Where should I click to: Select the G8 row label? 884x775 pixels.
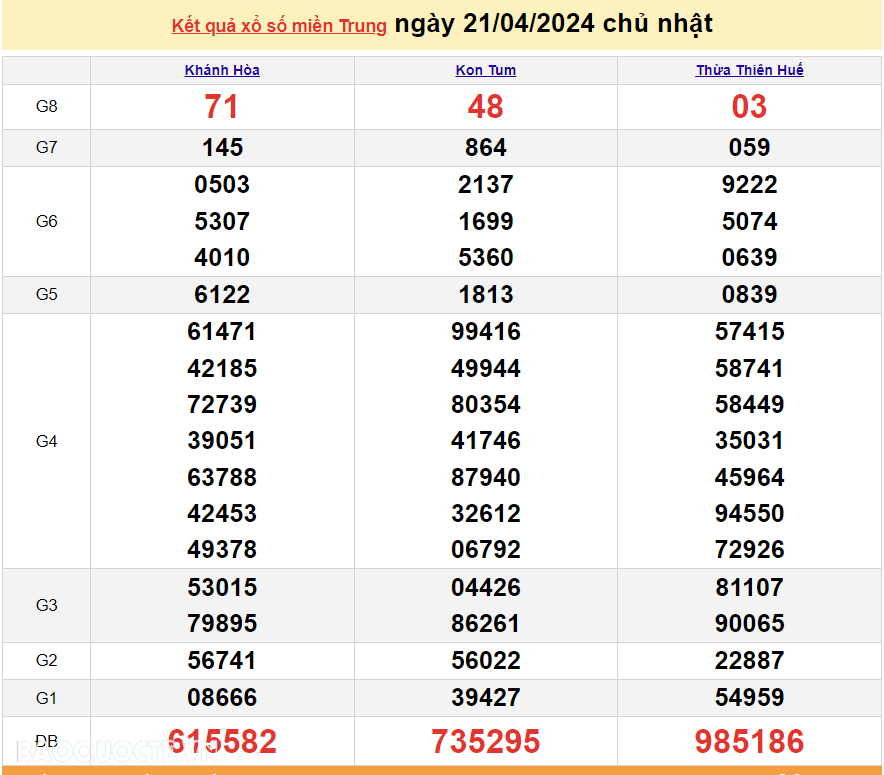(x=46, y=107)
